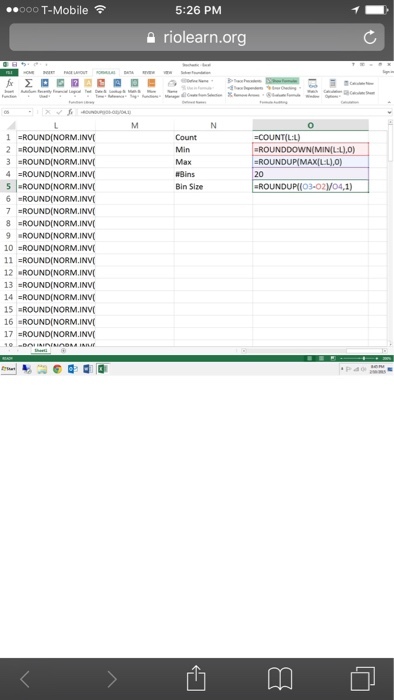Open the PAGE LAYOUT ribbon tab

75,72
